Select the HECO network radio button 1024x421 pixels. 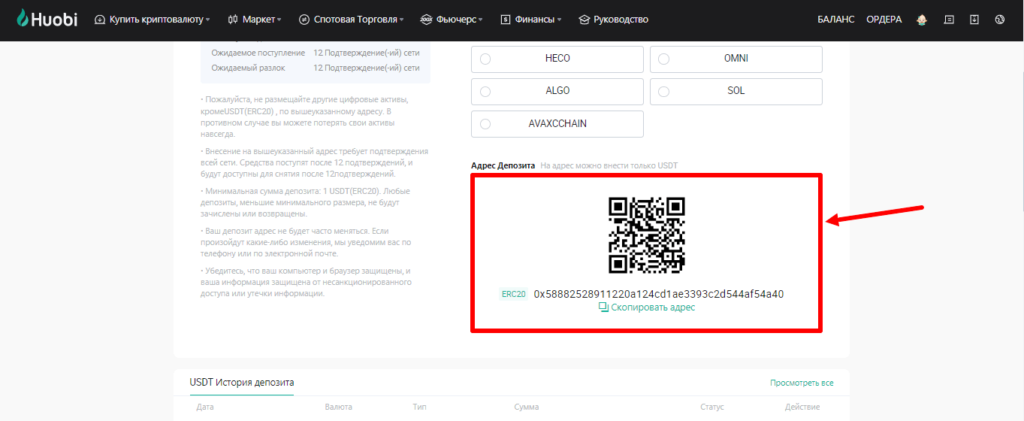(486, 59)
